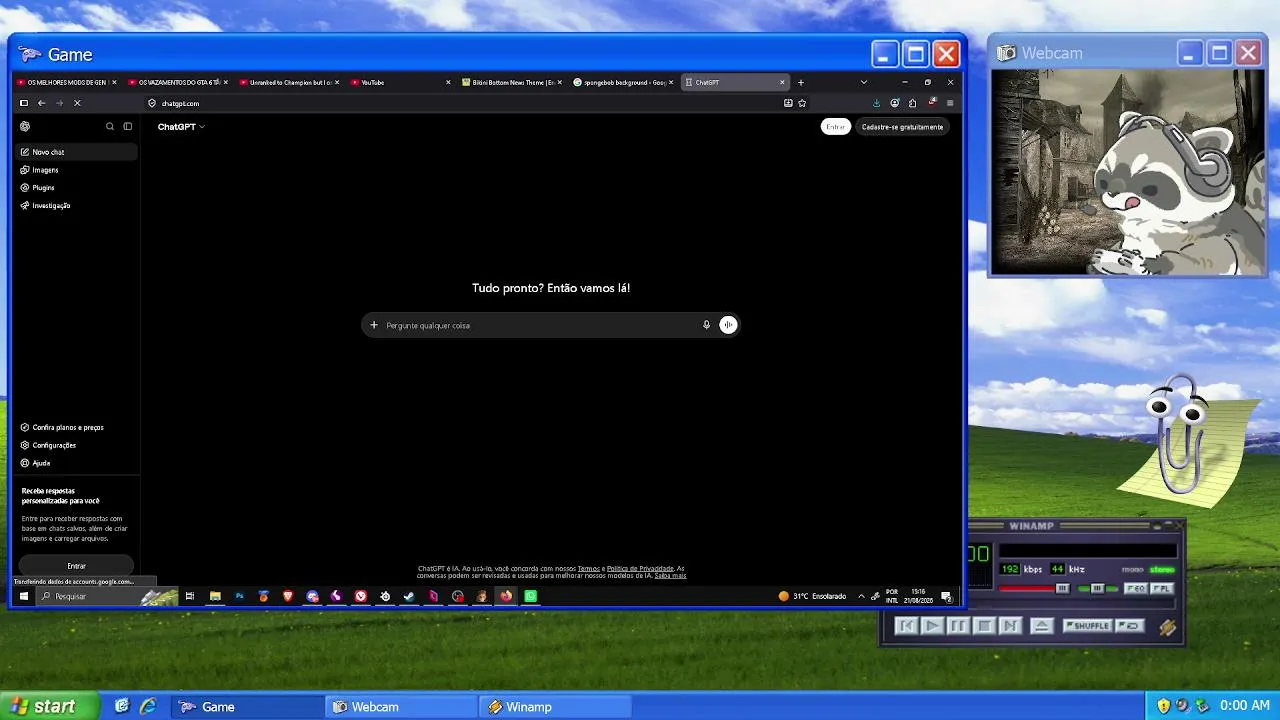This screenshot has width=1280, height=720.
Task: Open the tab search dropdown arrow
Action: (x=864, y=82)
